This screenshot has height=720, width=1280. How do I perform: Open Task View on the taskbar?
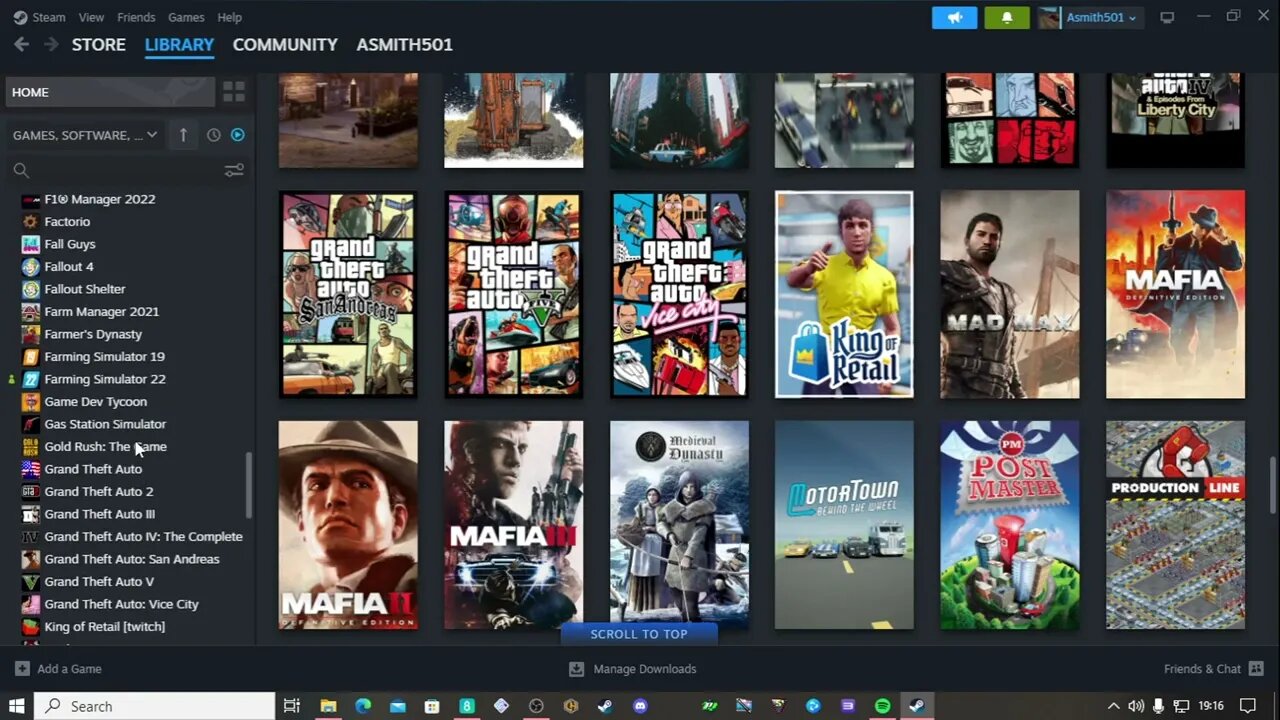[x=292, y=706]
